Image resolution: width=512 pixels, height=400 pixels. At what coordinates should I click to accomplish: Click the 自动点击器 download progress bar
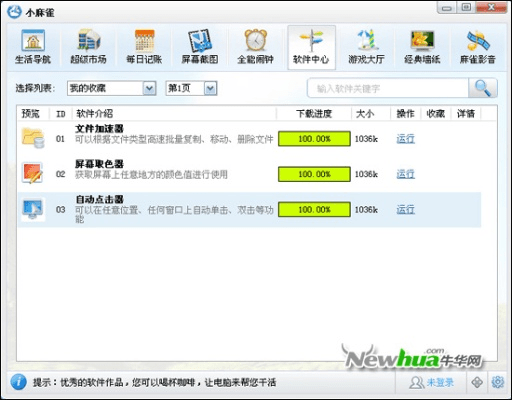(314, 210)
